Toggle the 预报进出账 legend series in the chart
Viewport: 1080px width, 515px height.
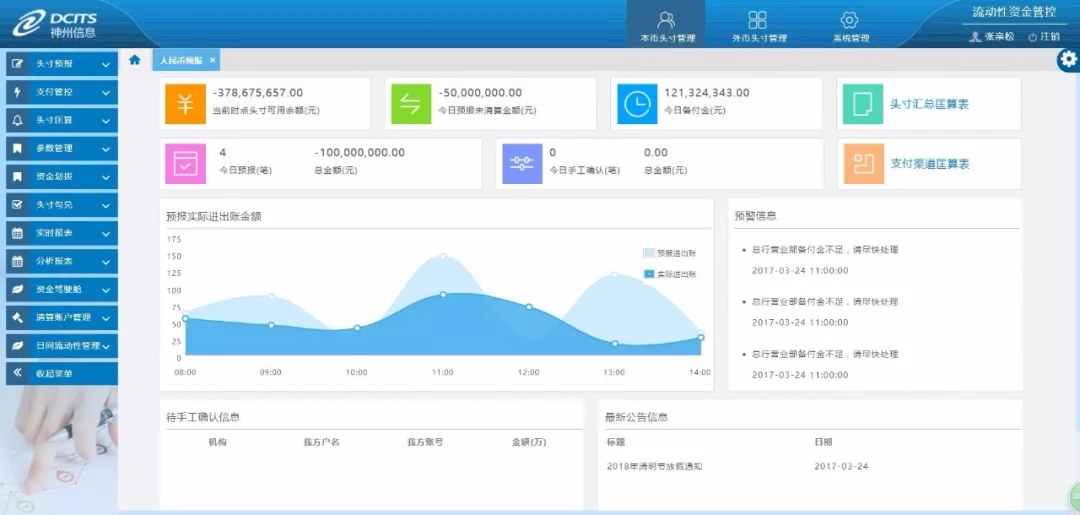click(x=670, y=253)
